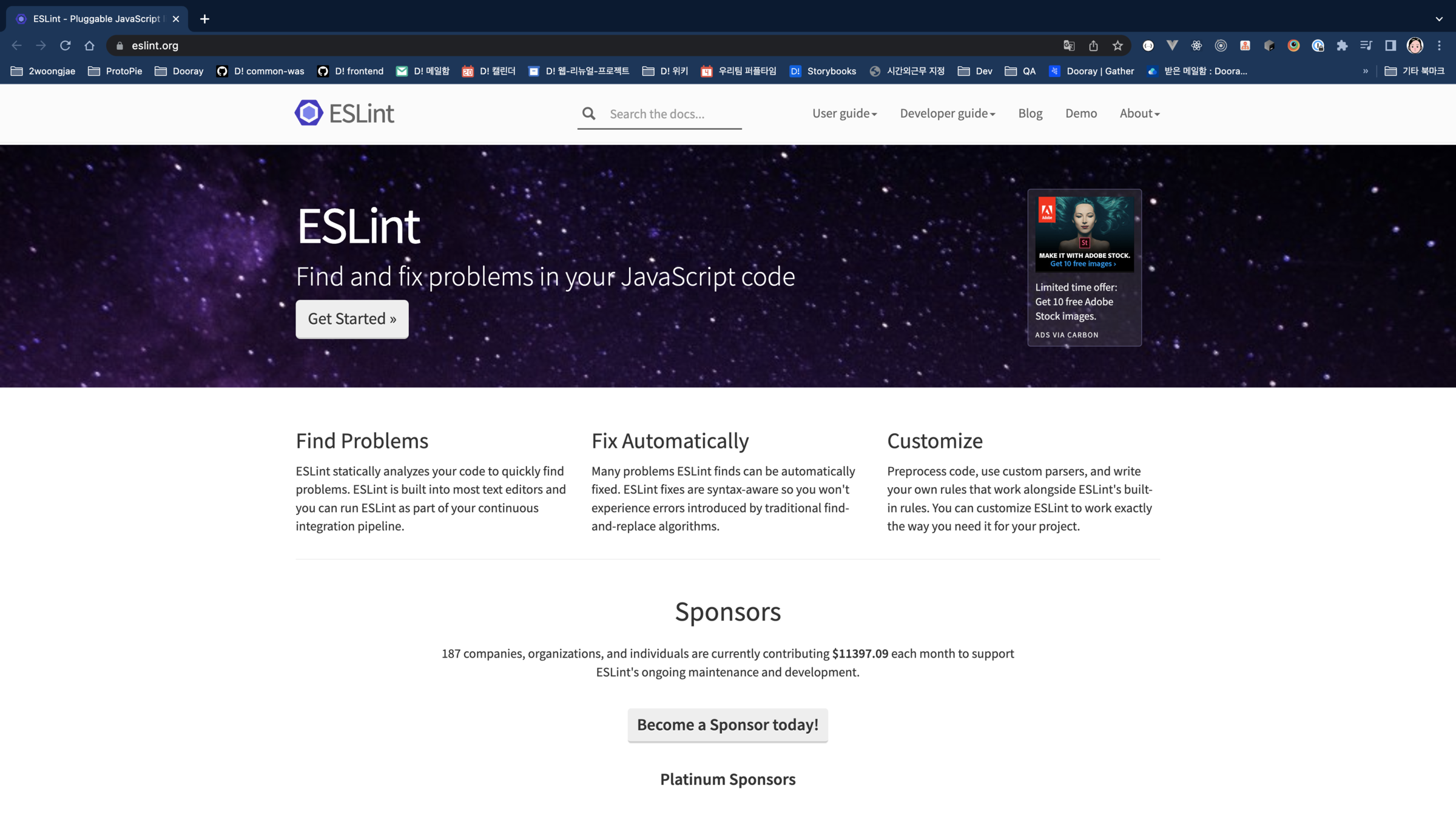Toggle the browser side panel icon

[1390, 45]
